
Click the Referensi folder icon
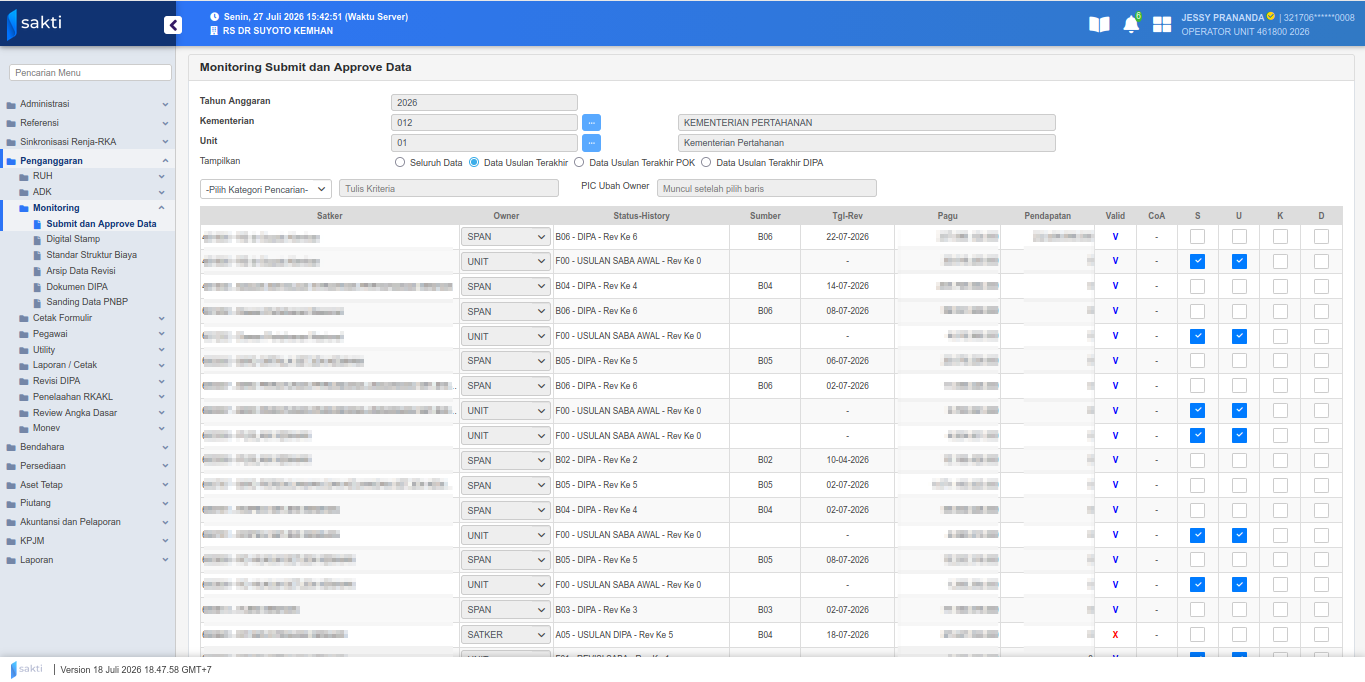pos(11,123)
